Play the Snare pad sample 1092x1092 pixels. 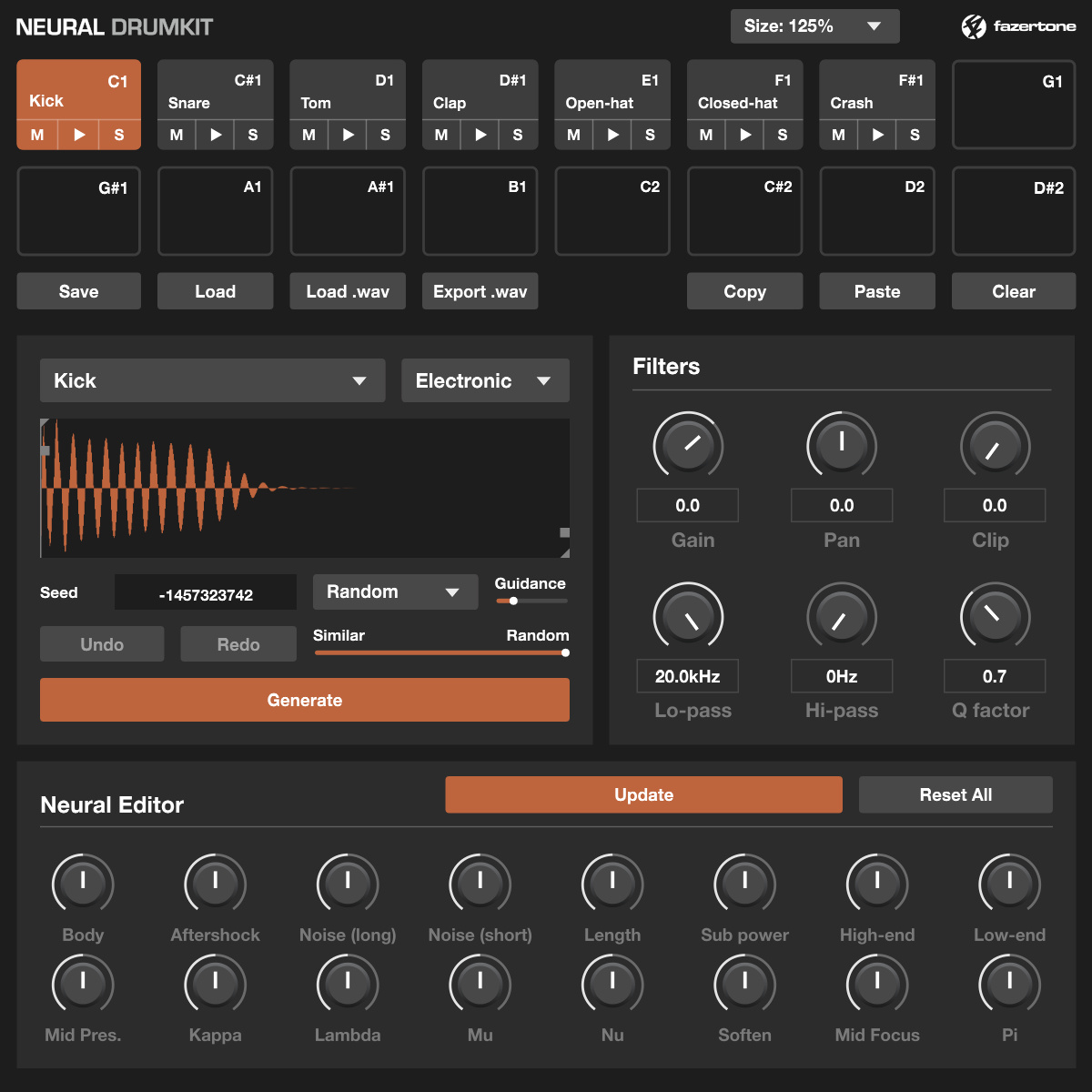point(215,135)
